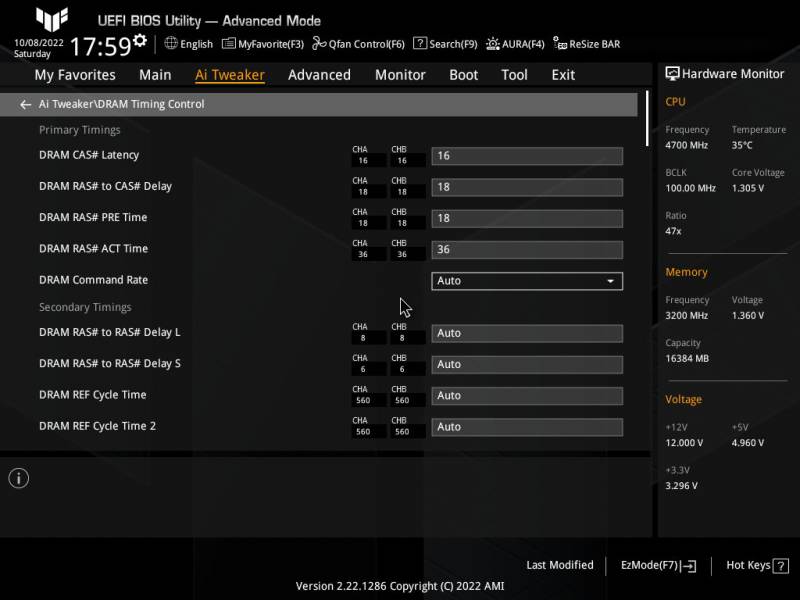The height and width of the screenshot is (600, 800).
Task: Open the Exit tab
Action: 563,75
